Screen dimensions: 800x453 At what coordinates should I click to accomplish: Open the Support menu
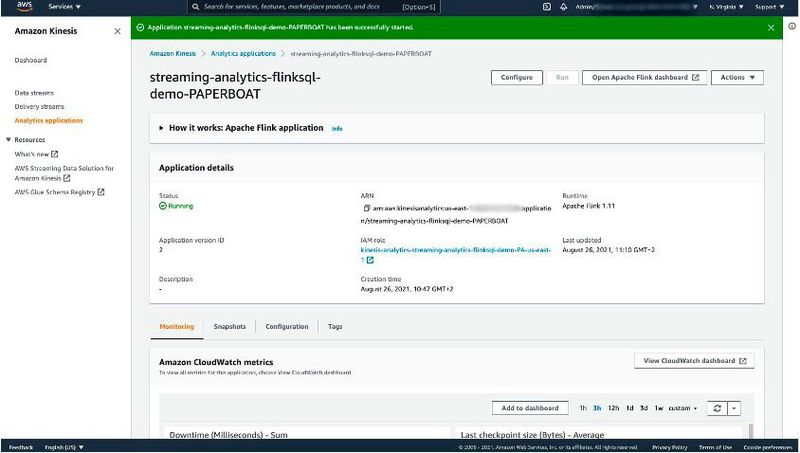(x=769, y=7)
